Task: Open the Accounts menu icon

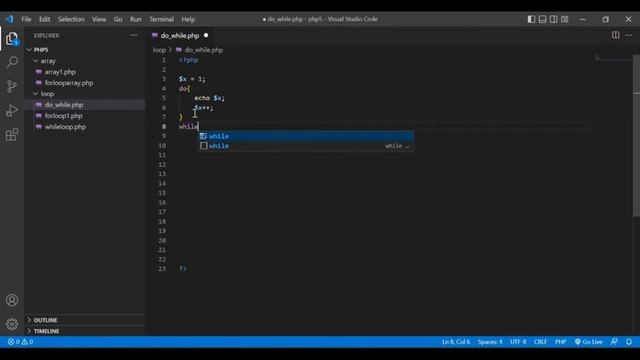Action: pos(12,300)
